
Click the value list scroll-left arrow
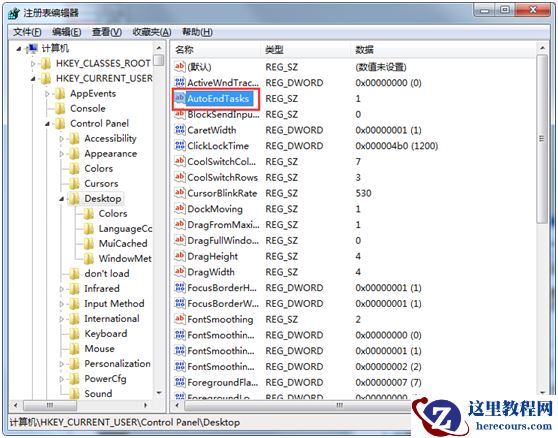pos(177,405)
